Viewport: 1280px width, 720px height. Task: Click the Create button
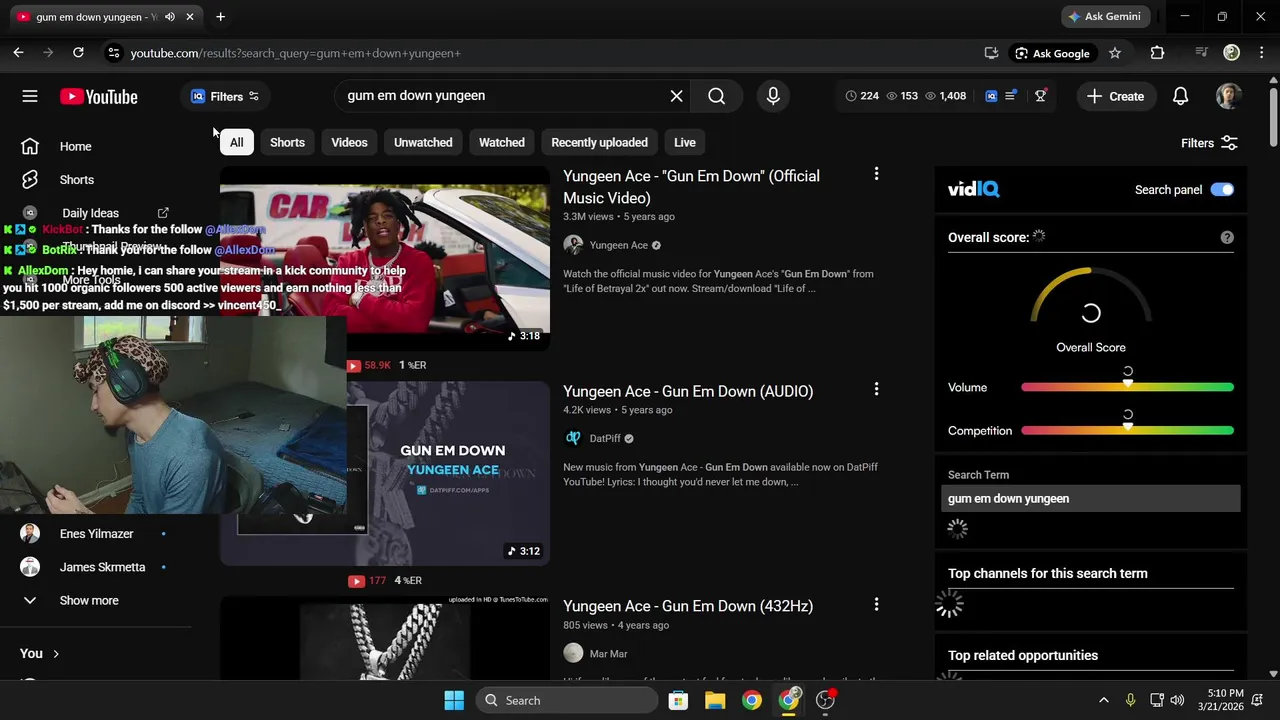1116,96
